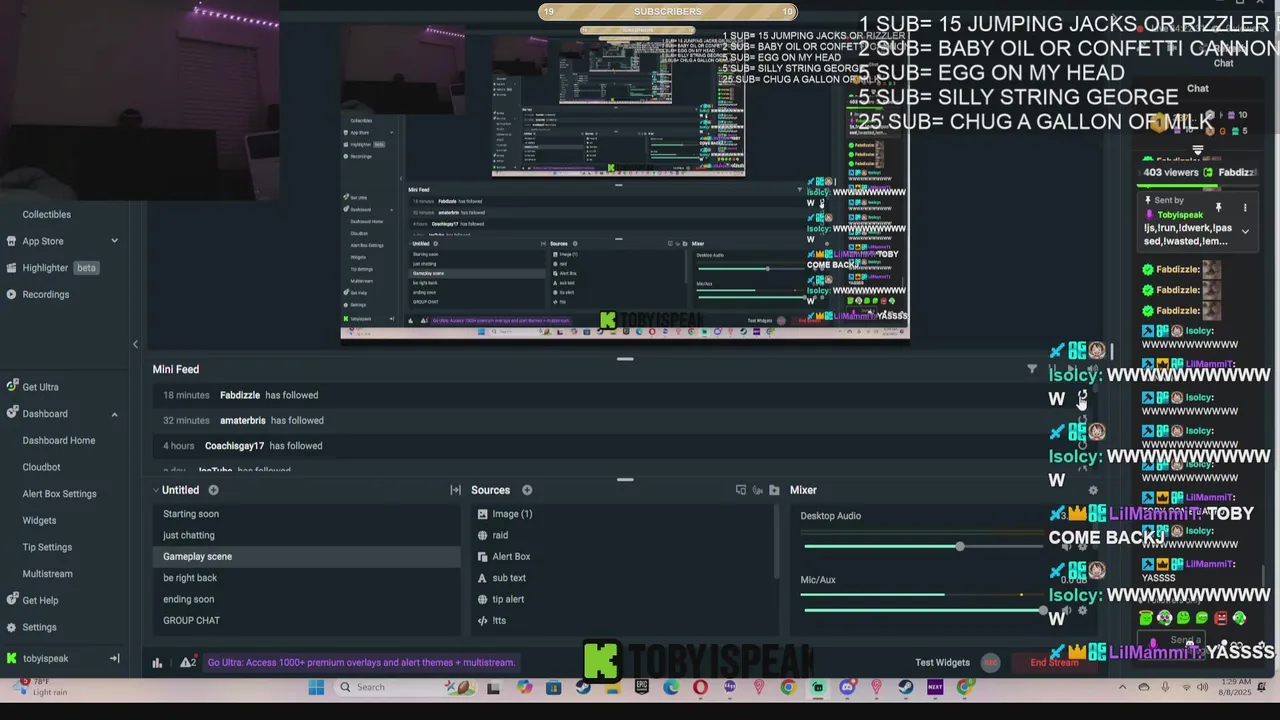1280x720 pixels.
Task: Open the Mixer settings gear
Action: pyautogui.click(x=1093, y=490)
